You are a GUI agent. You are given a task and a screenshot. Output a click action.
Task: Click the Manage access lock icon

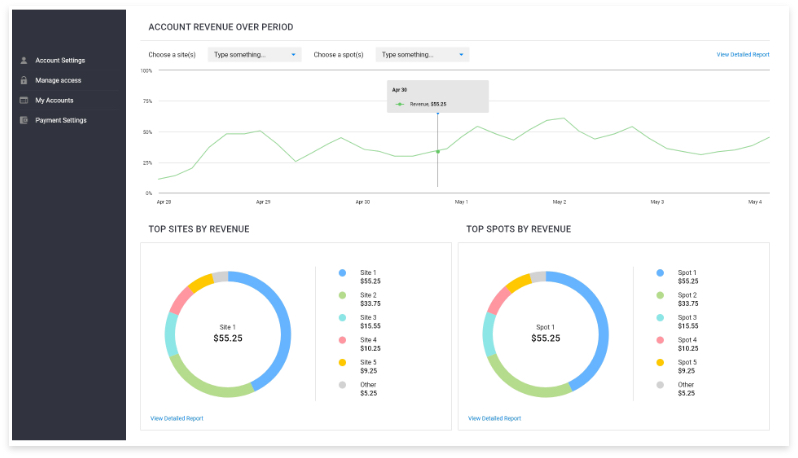pyautogui.click(x=23, y=80)
